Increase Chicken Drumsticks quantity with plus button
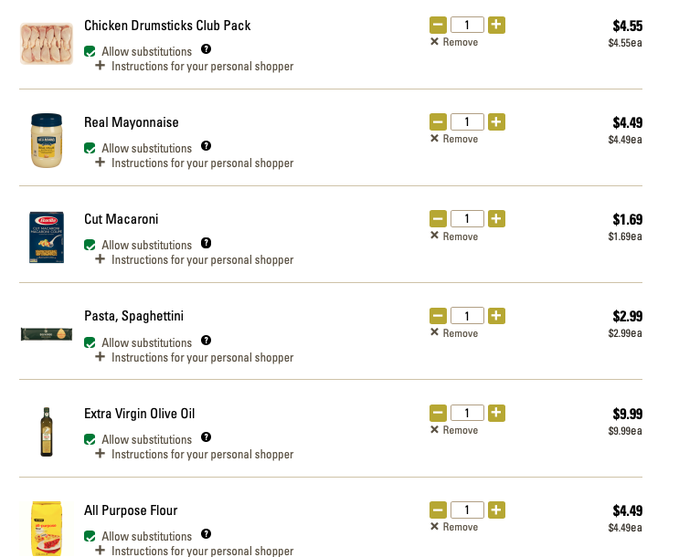 pyautogui.click(x=496, y=25)
